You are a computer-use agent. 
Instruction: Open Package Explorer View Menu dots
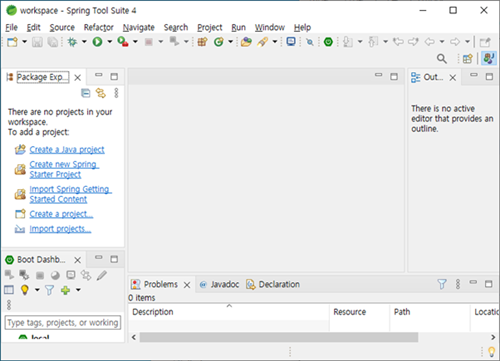[116, 93]
